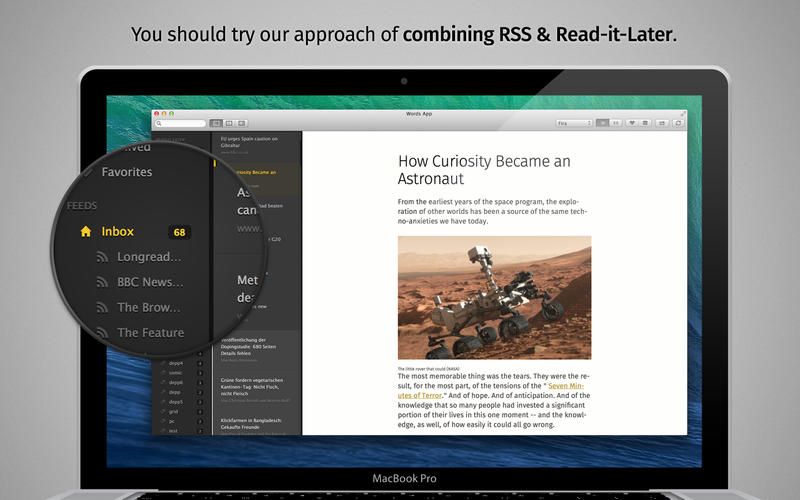Toggle the first layout view button
Viewport: 800px width, 500px height.
(x=216, y=123)
